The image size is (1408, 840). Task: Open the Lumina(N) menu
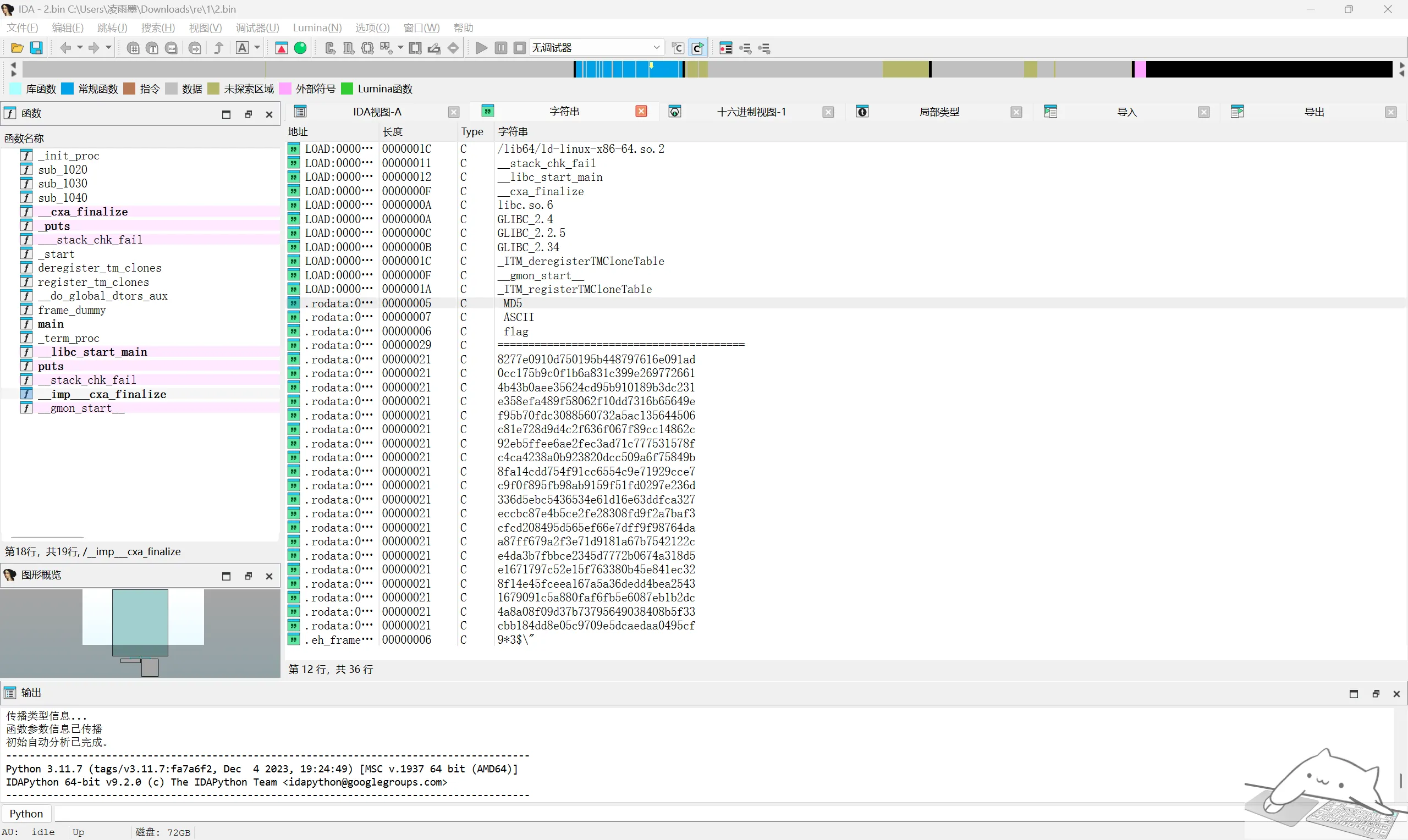coord(317,27)
